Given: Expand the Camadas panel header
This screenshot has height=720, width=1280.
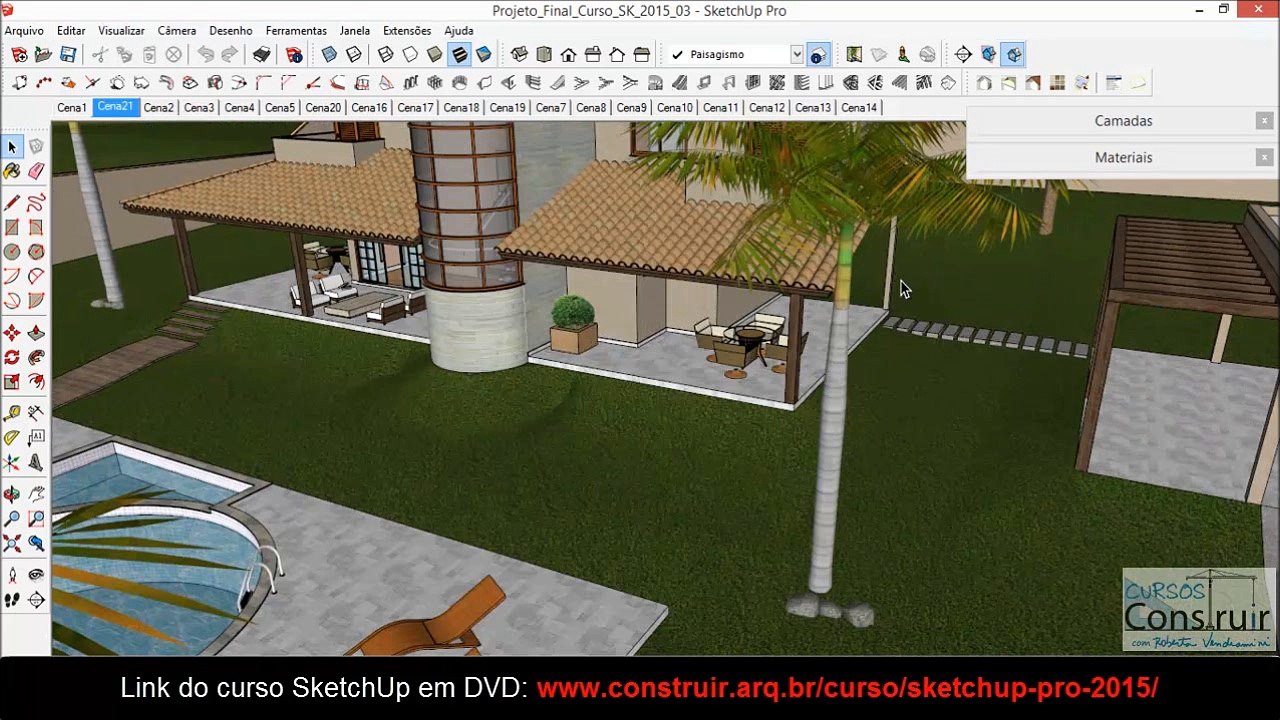Looking at the screenshot, I should tap(1123, 121).
